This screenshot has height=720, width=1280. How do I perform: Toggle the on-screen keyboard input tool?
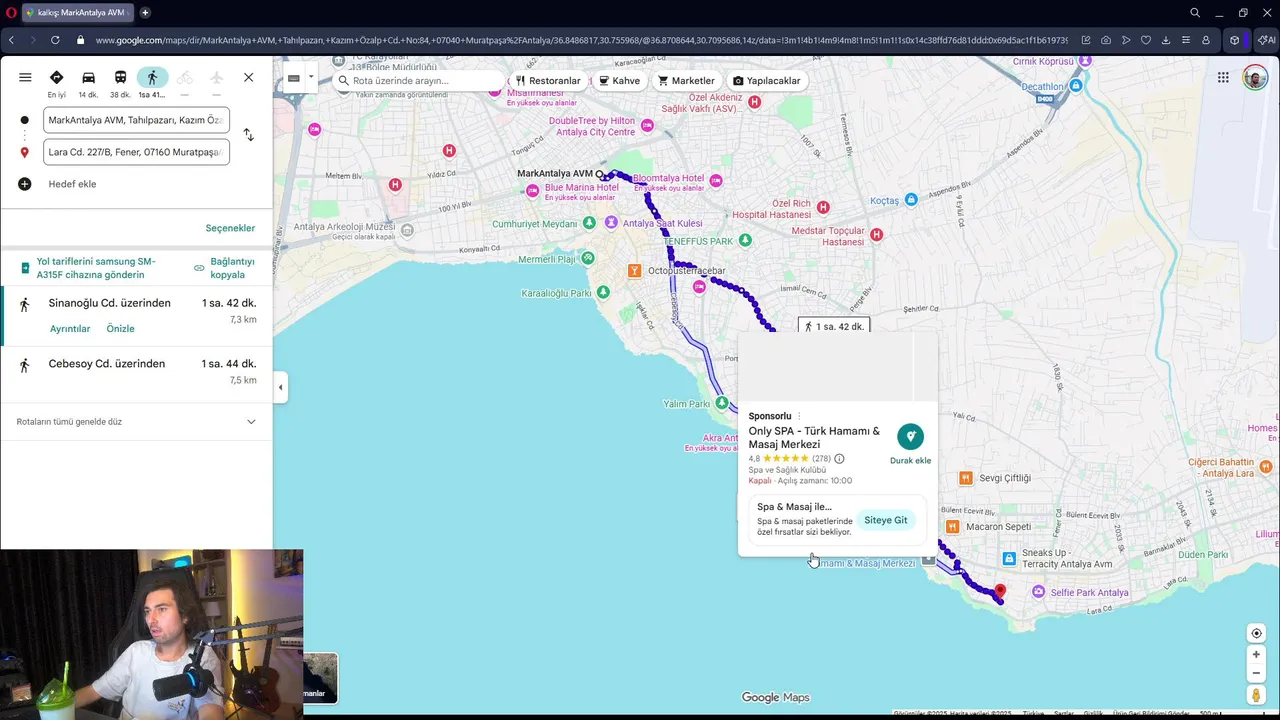pos(294,78)
